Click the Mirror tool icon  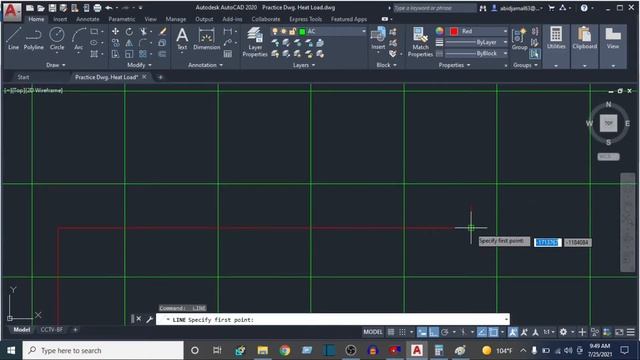coord(129,42)
